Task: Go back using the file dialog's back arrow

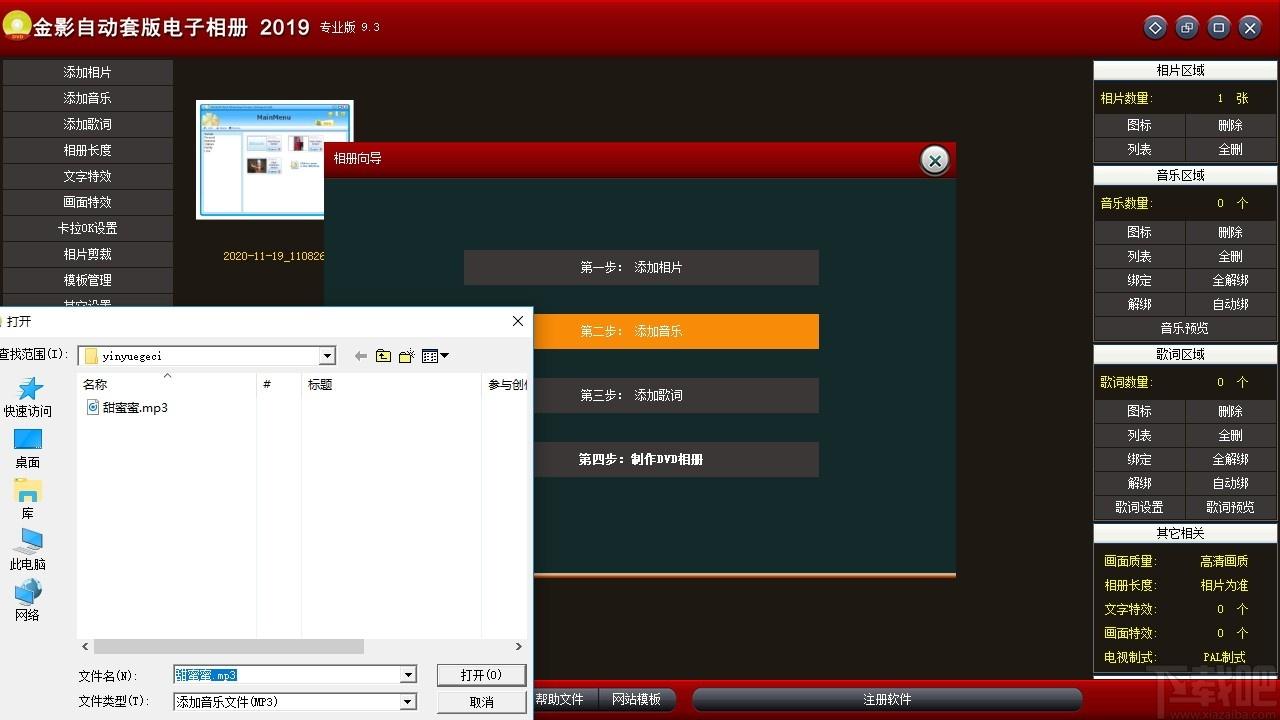Action: tap(360, 356)
